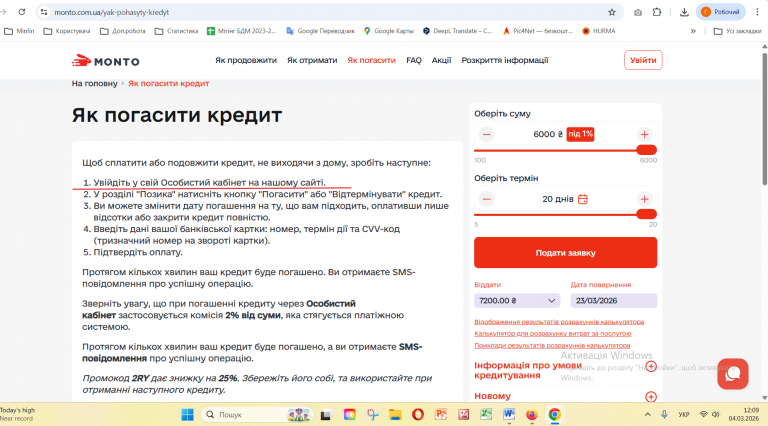The width and height of the screenshot is (768, 426).
Task: Click the loan term slider handle
Action: tap(646, 214)
